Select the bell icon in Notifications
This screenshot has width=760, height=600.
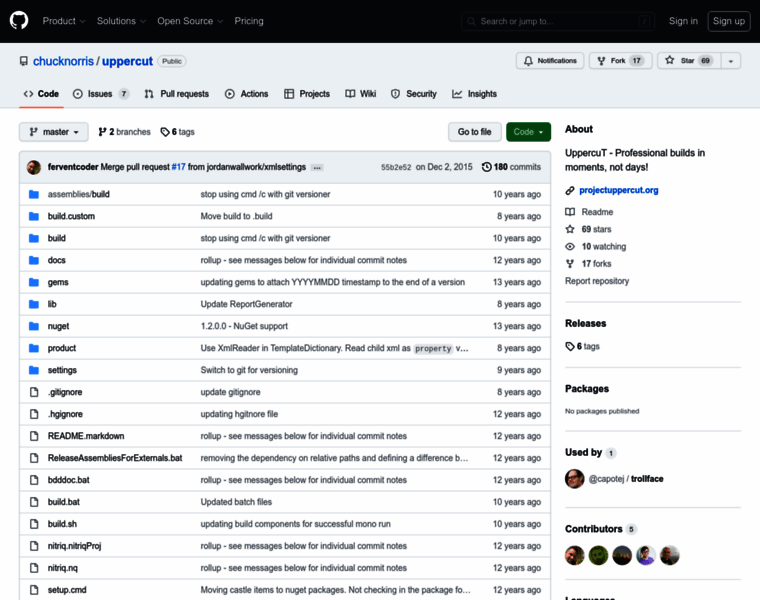pyautogui.click(x=528, y=61)
